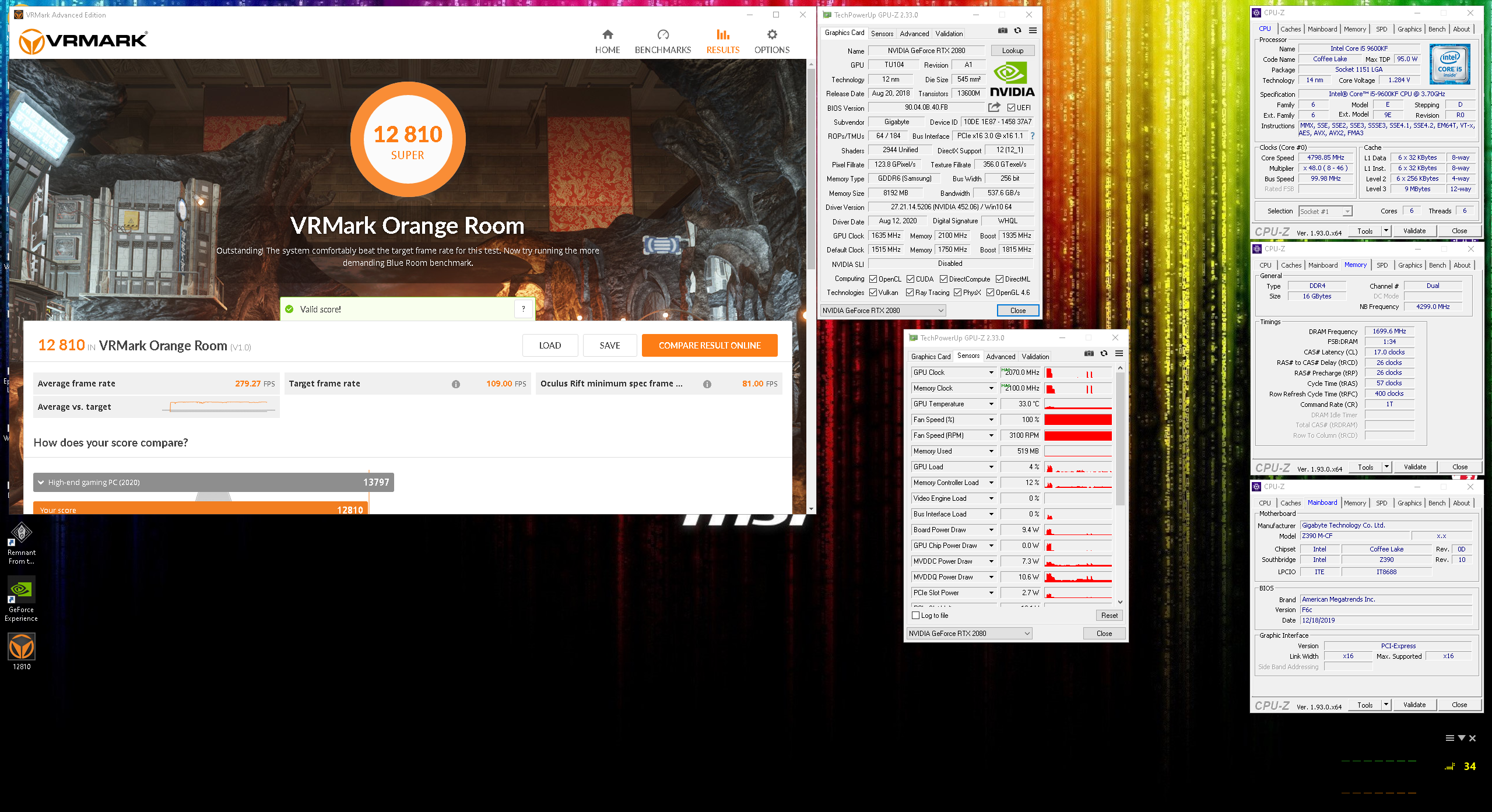Click camera icon in GPU-Z Sensors window

coord(1089,353)
